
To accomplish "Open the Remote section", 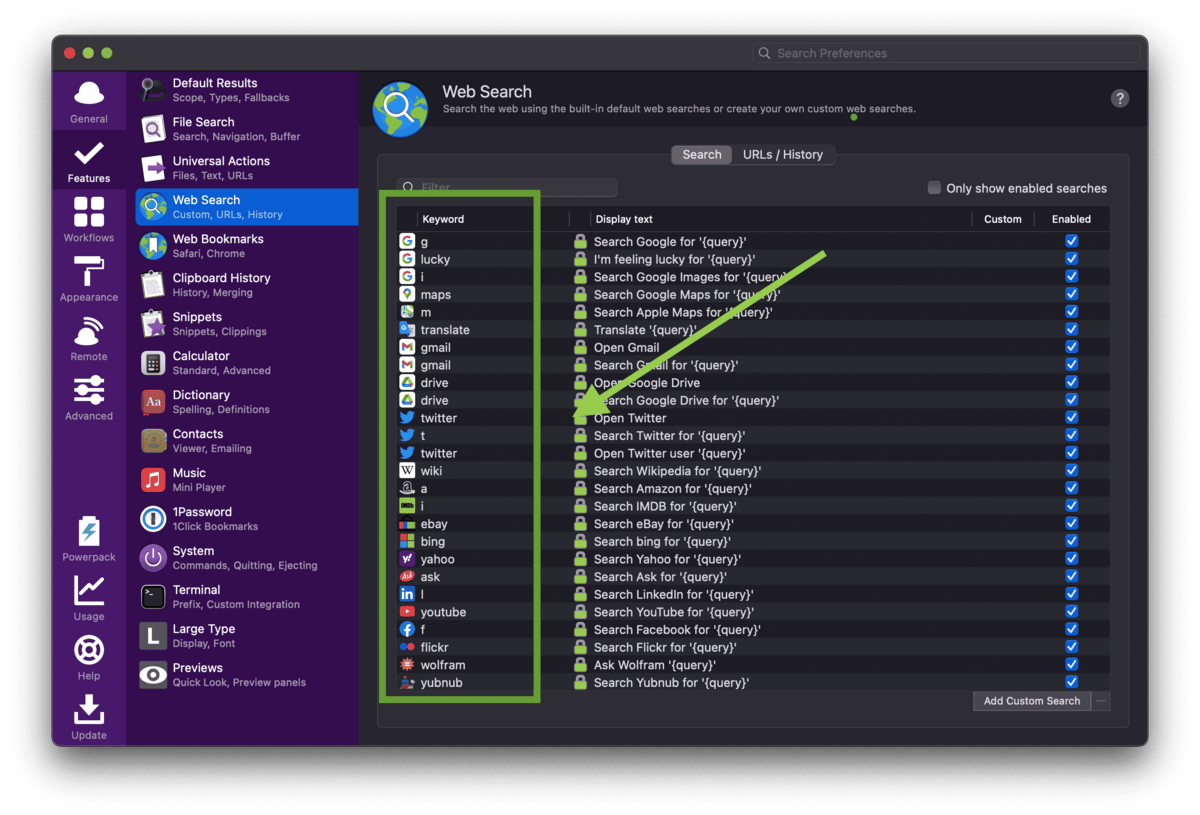I will (89, 339).
